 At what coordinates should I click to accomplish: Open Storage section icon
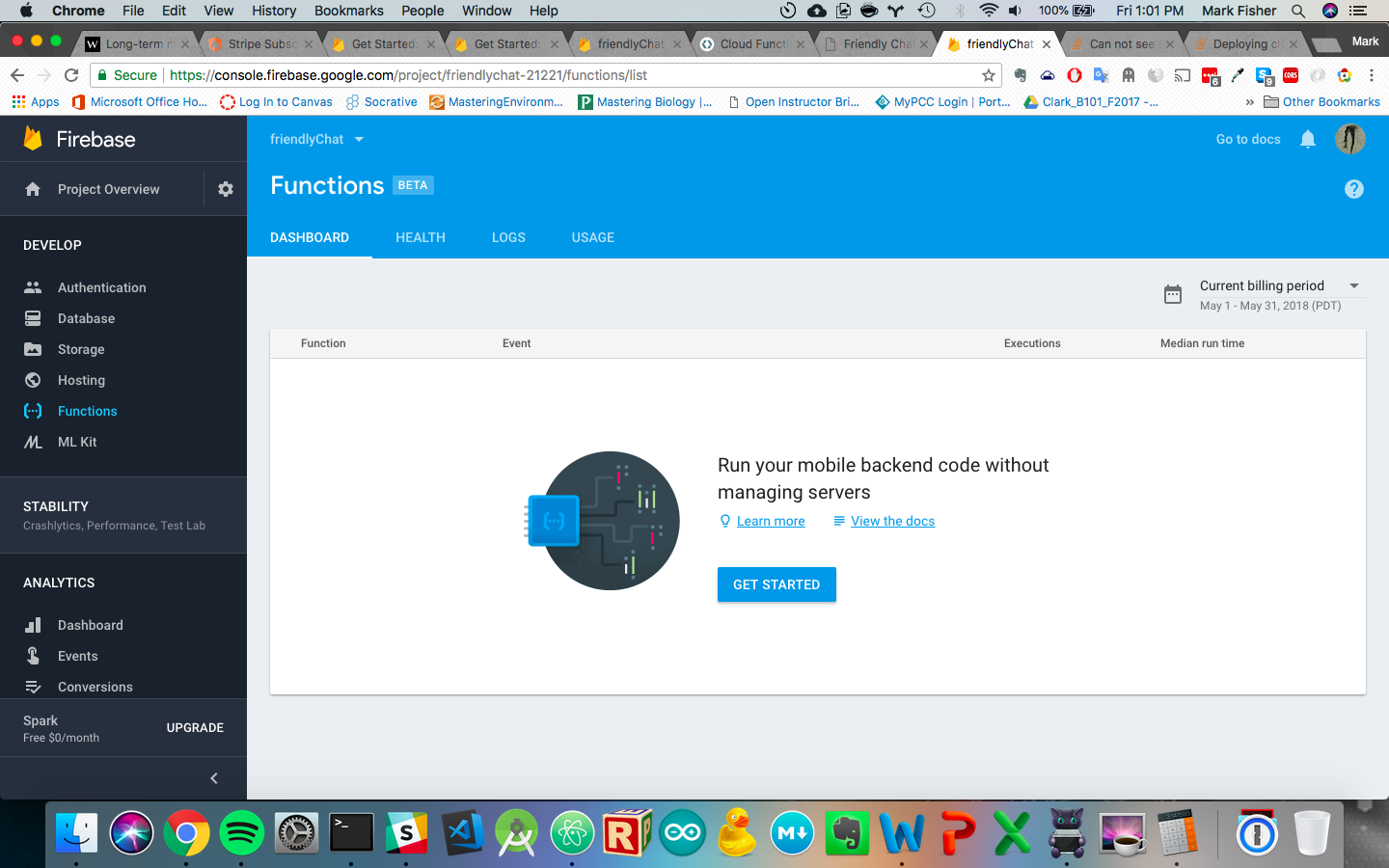33,349
